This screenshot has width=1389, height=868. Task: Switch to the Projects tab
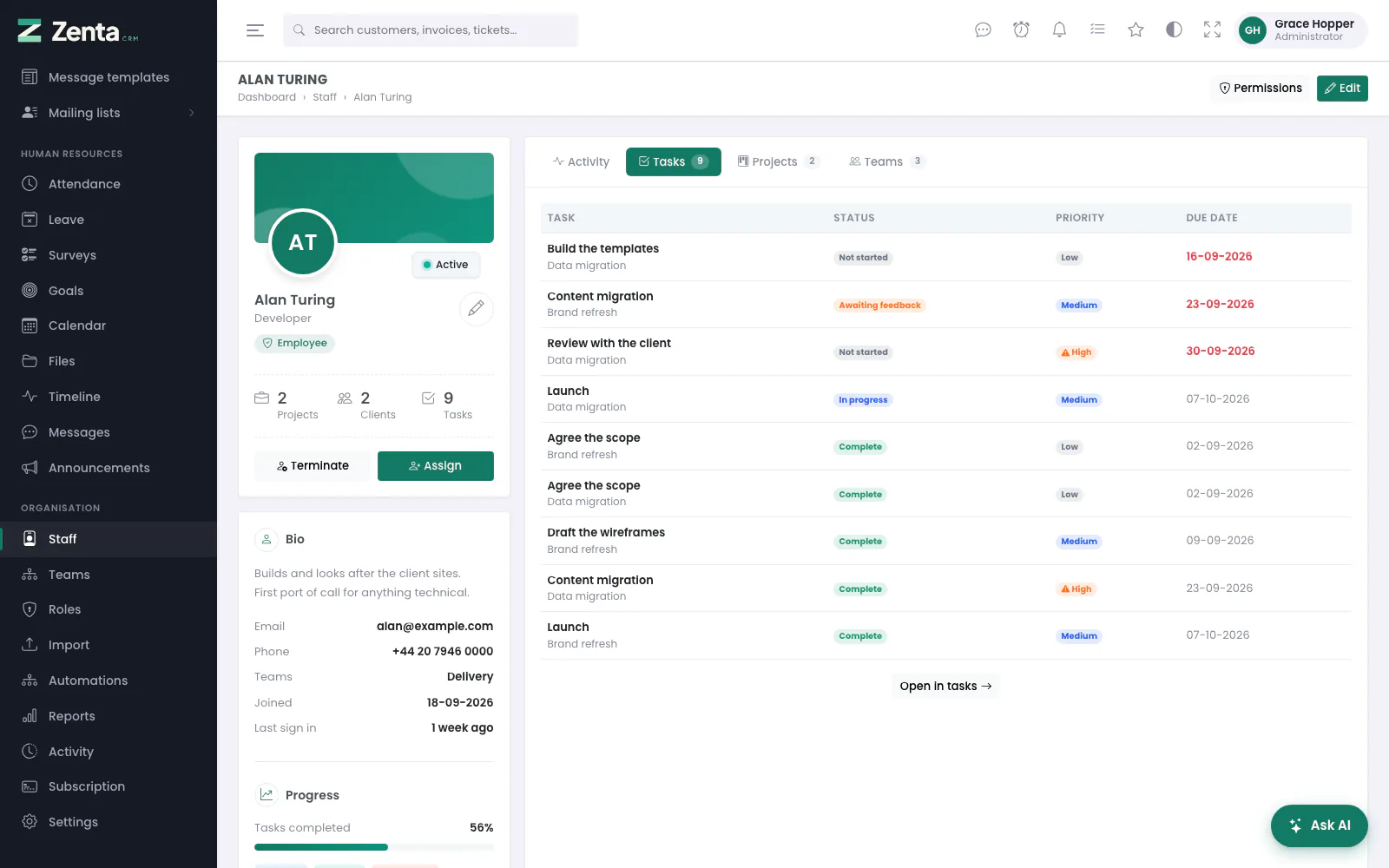coord(778,161)
